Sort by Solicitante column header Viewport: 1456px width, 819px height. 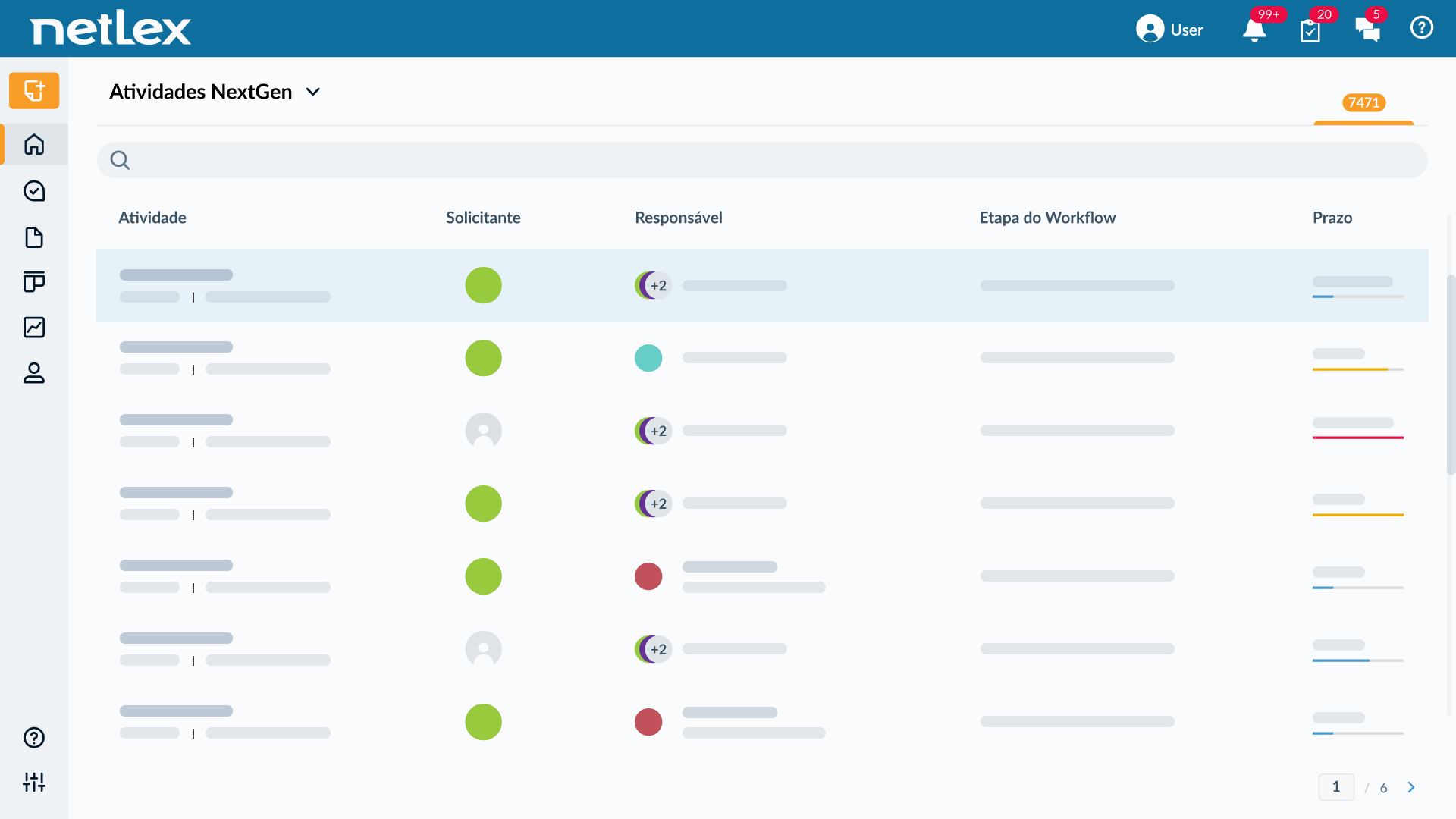coord(483,218)
